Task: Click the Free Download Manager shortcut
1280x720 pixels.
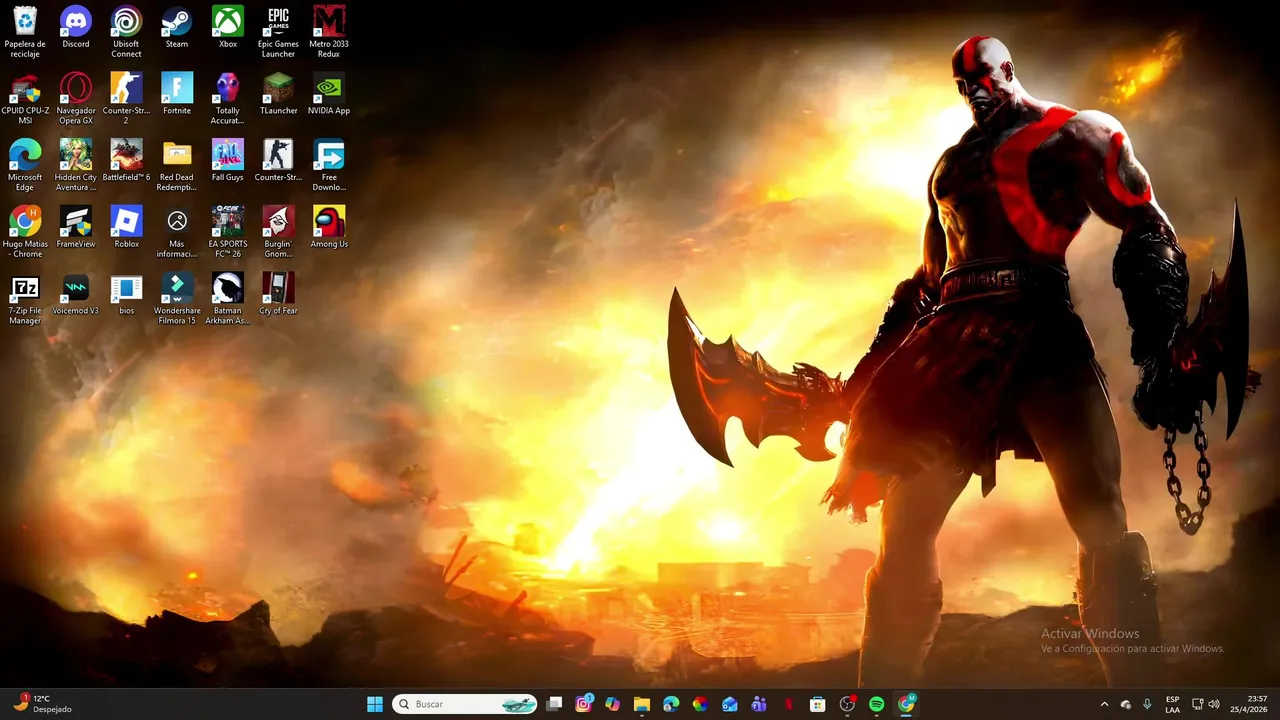Action: (329, 165)
